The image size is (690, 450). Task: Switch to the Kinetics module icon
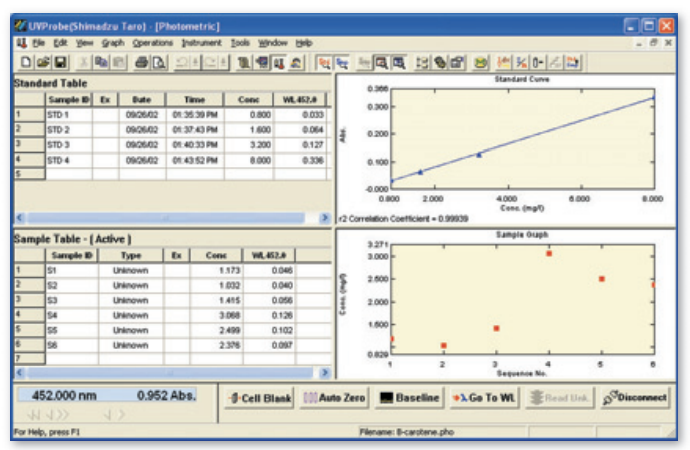tap(262, 62)
